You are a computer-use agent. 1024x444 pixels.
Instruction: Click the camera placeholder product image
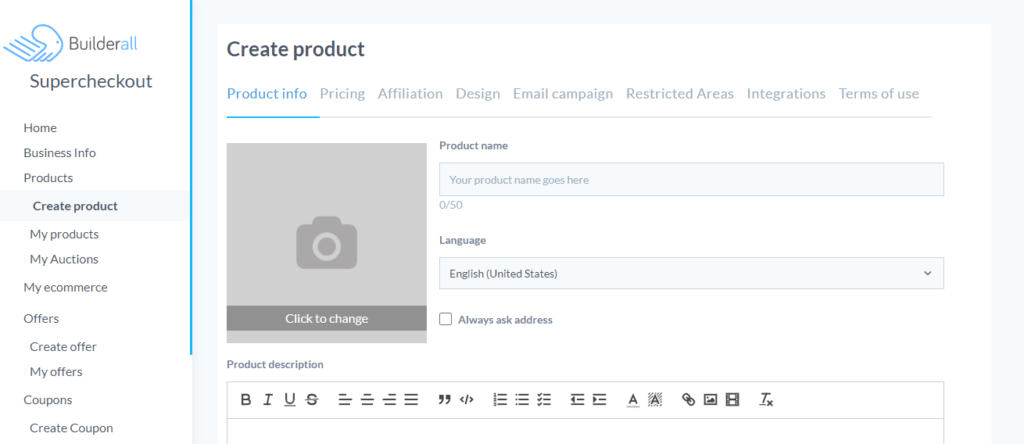pos(327,243)
